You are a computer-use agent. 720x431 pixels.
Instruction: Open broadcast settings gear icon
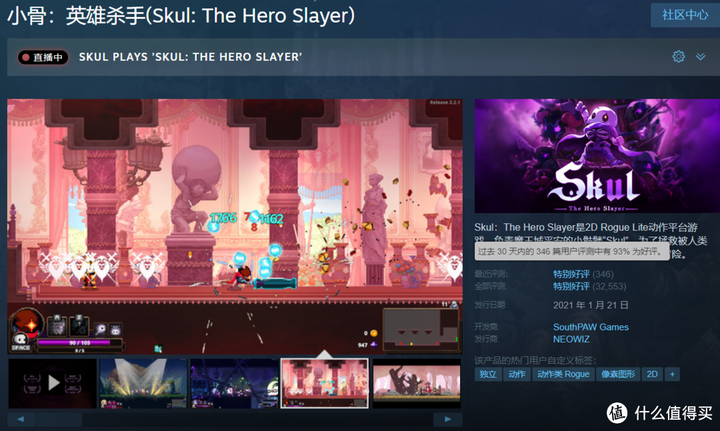click(x=678, y=56)
